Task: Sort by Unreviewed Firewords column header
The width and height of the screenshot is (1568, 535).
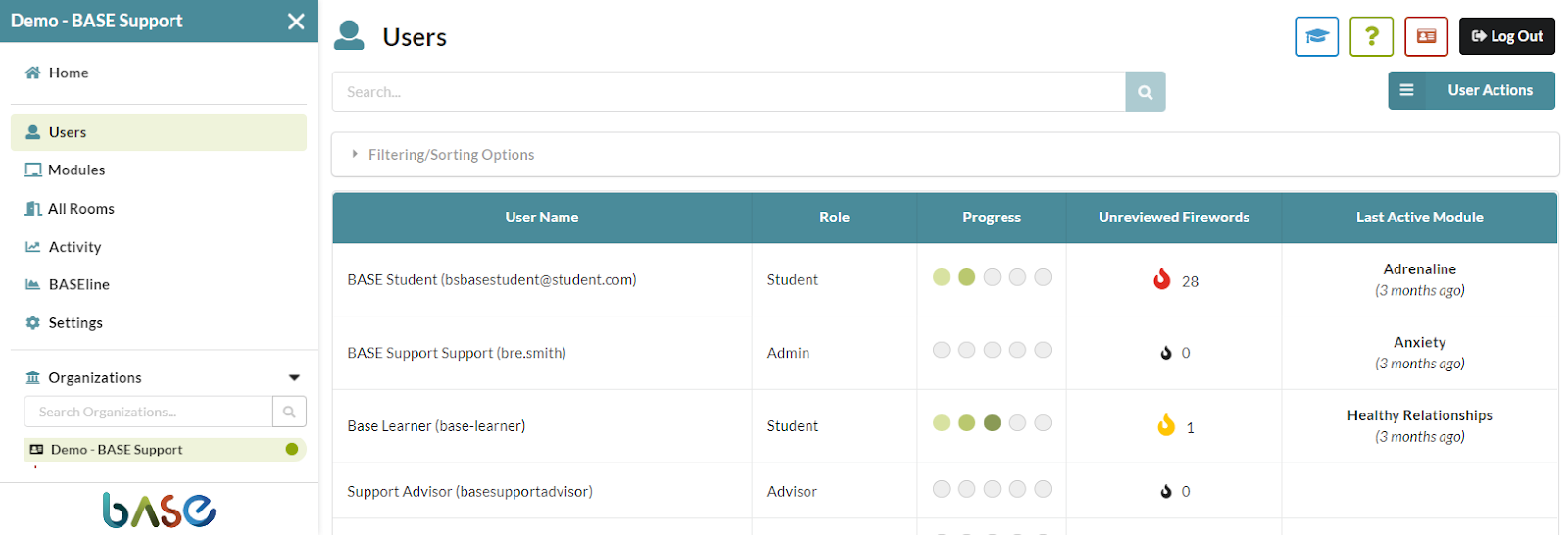Action: point(1174,218)
